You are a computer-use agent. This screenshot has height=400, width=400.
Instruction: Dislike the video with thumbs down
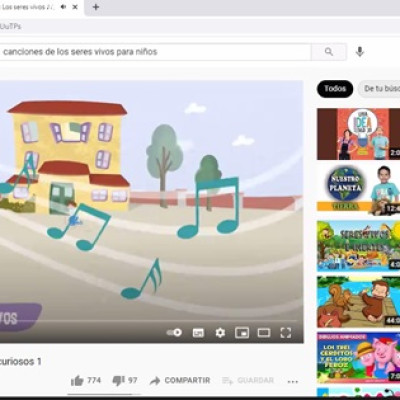(x=125, y=380)
